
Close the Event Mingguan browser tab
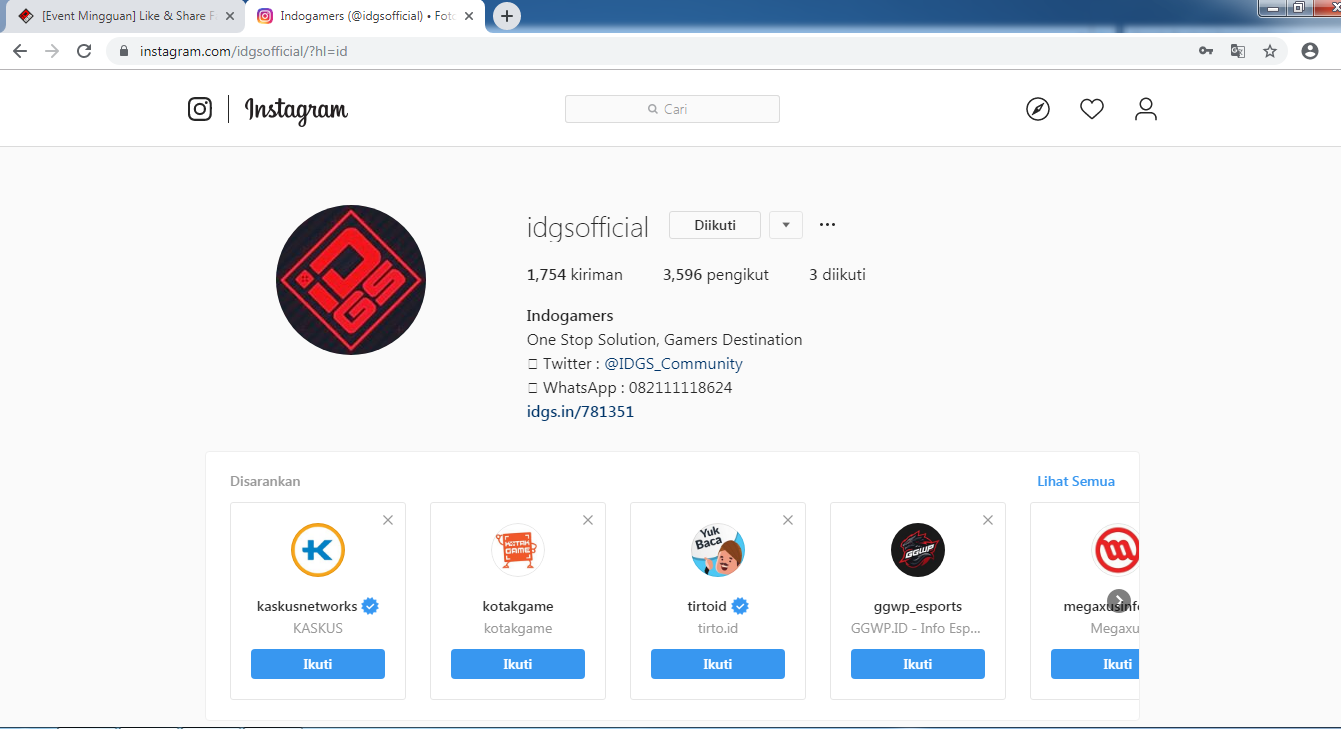click(x=231, y=16)
